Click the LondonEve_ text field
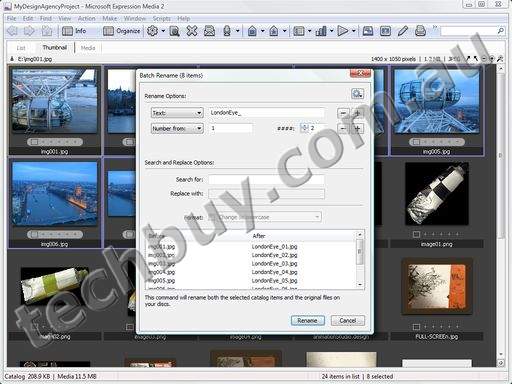Screen dimensions: 512x384 pos(266,113)
